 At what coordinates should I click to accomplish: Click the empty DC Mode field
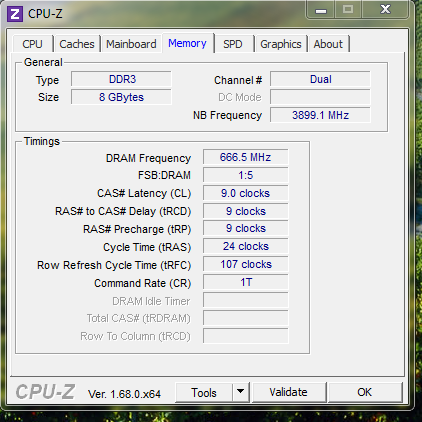coord(320,97)
